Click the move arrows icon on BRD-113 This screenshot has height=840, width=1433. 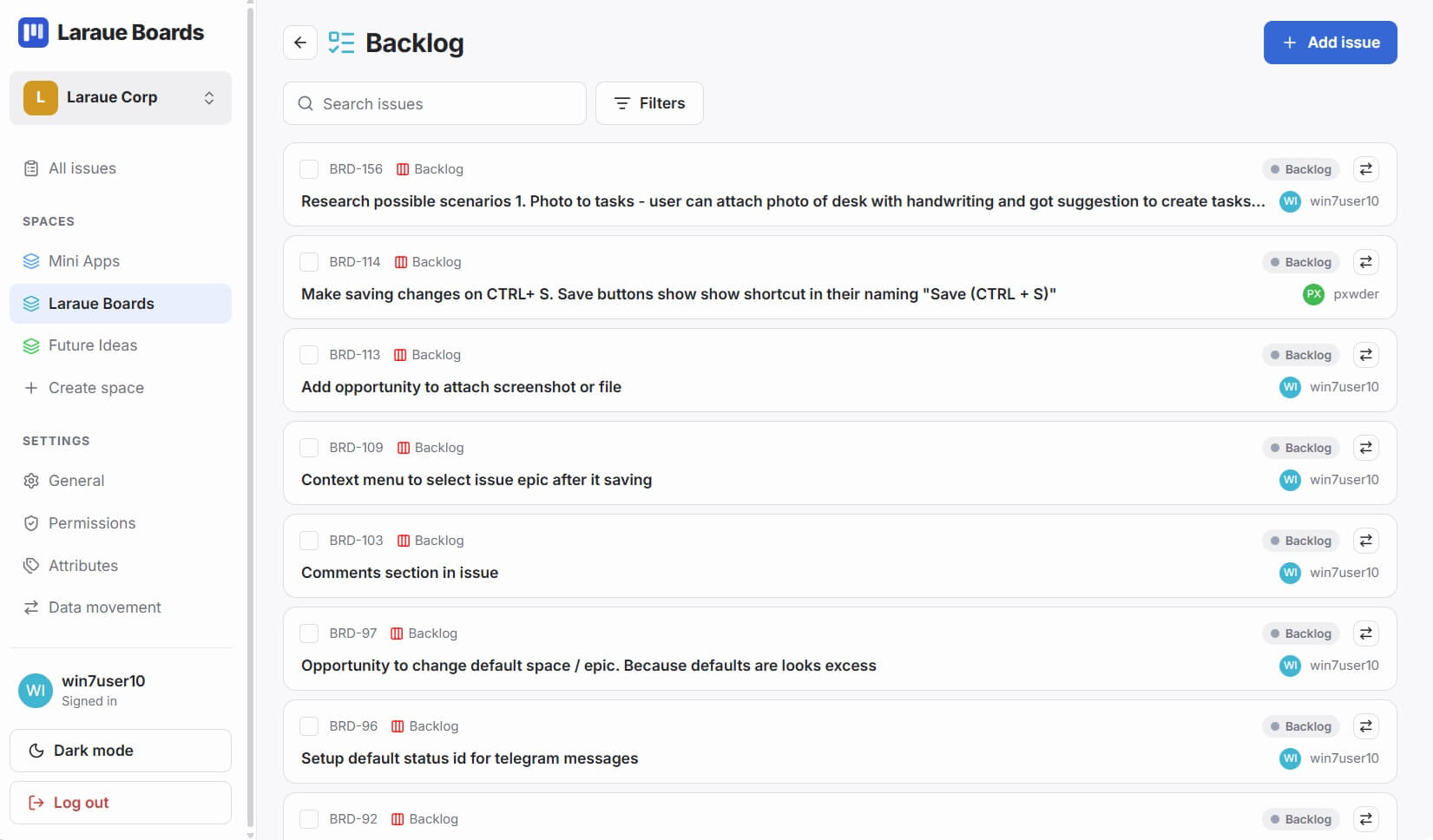[x=1365, y=355]
